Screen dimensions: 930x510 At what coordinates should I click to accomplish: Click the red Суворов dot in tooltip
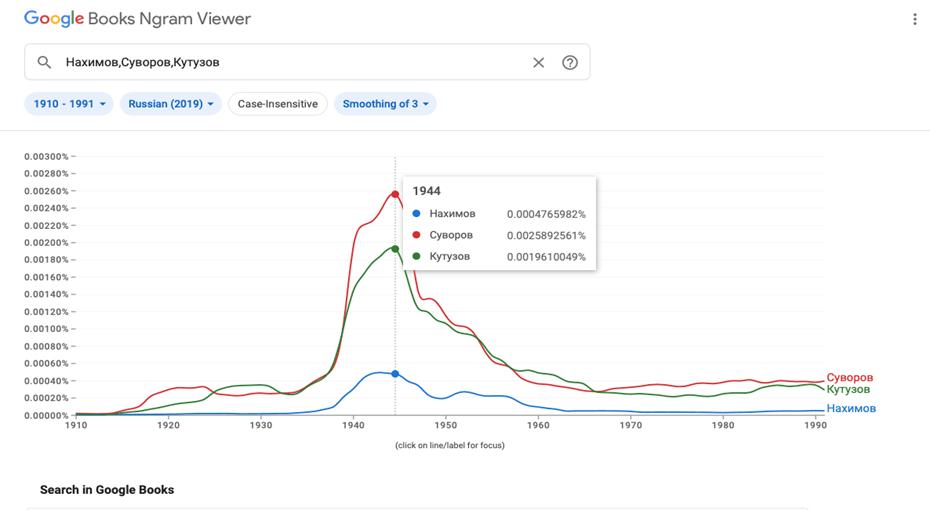tap(416, 235)
